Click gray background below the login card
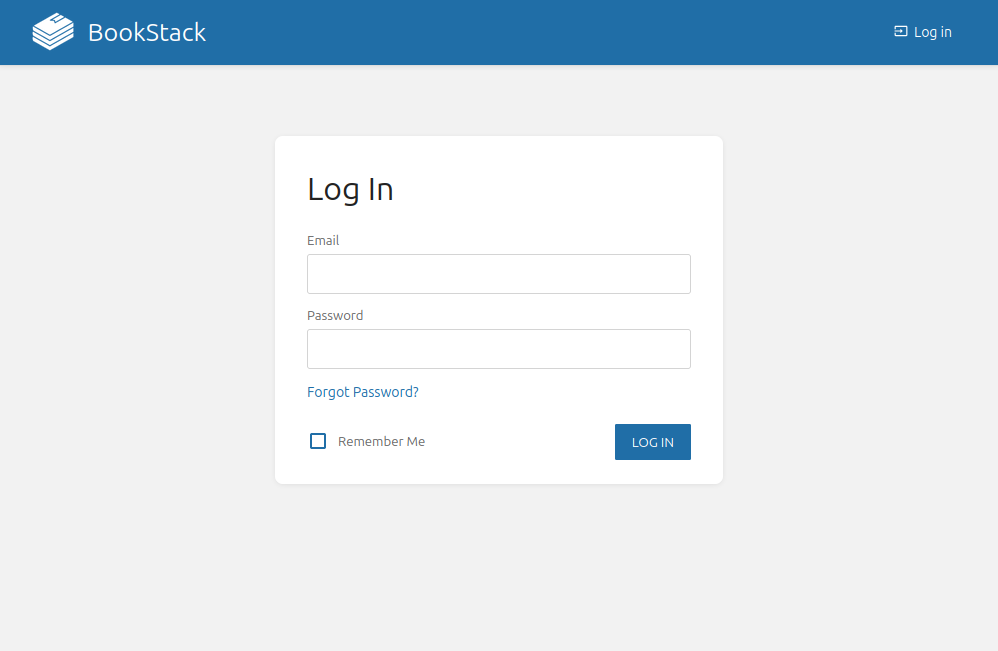Viewport: 998px width, 651px height. (498, 570)
